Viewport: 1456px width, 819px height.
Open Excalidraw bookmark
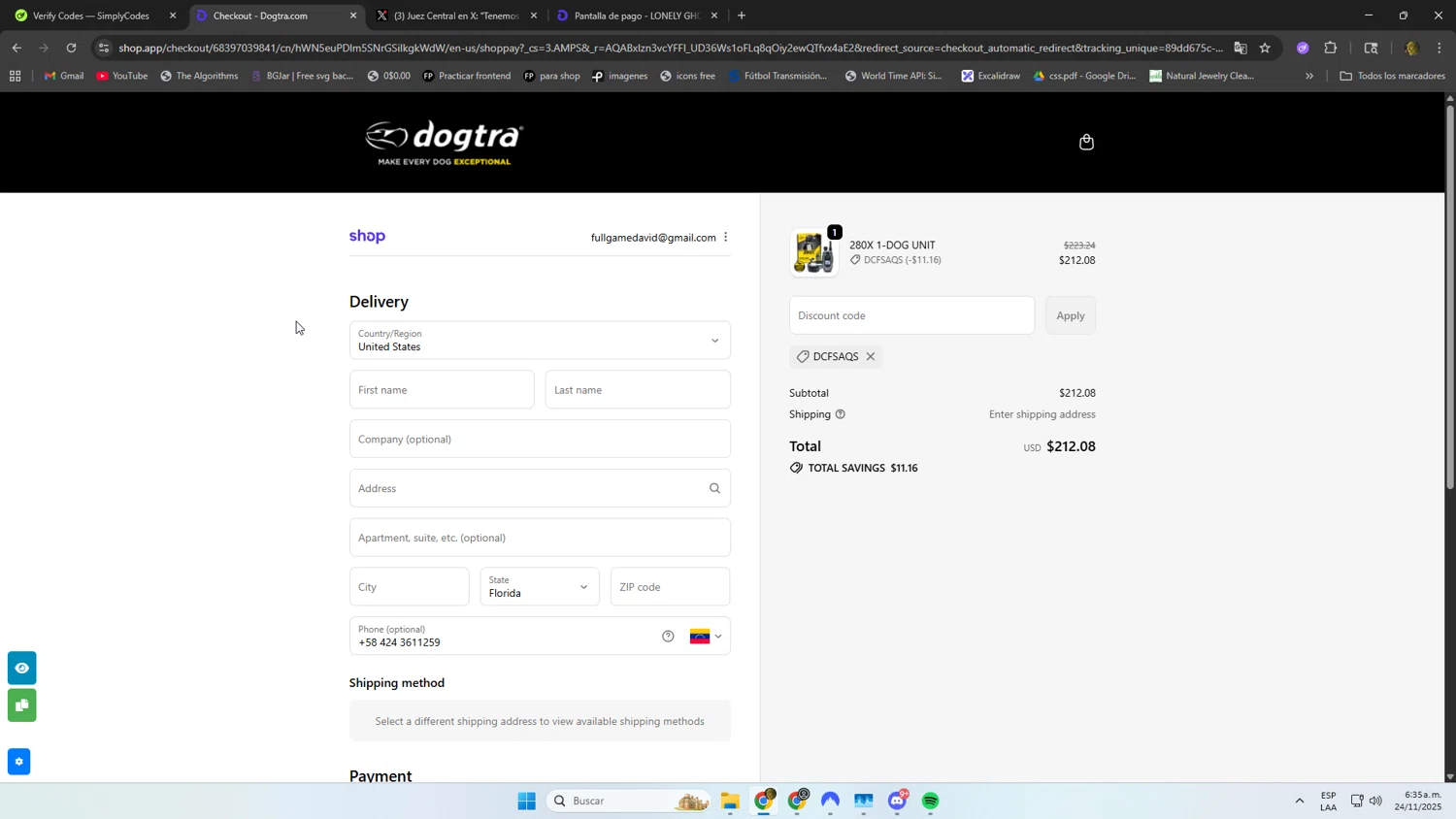coord(990,76)
